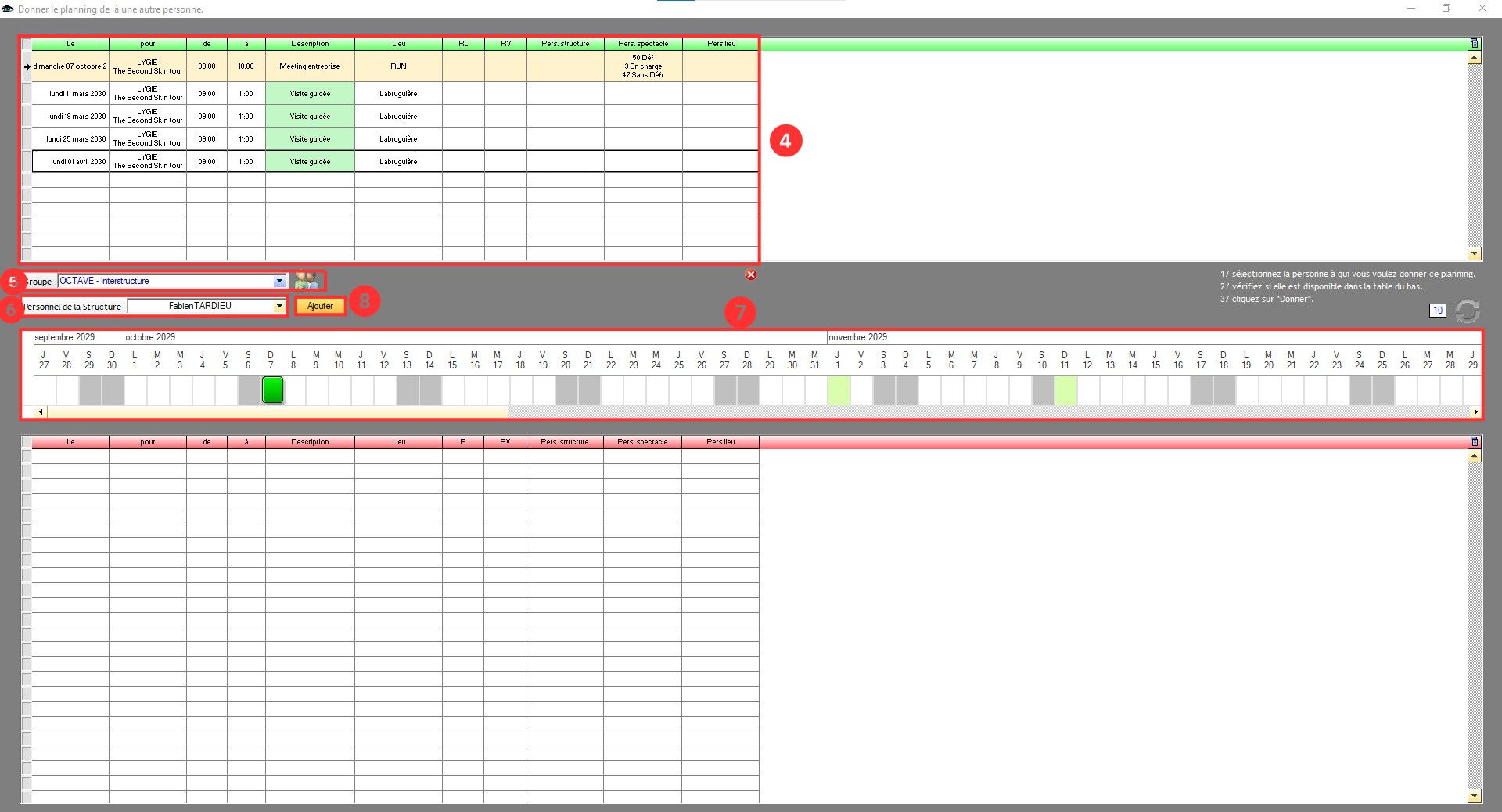
Task: Toggle the select-all corner of the upper table
Action: (27, 44)
